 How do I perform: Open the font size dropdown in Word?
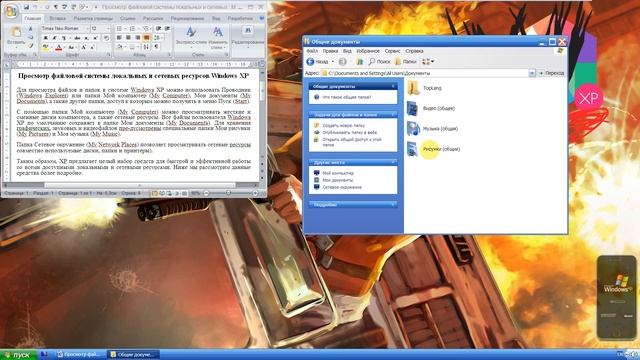pos(108,29)
